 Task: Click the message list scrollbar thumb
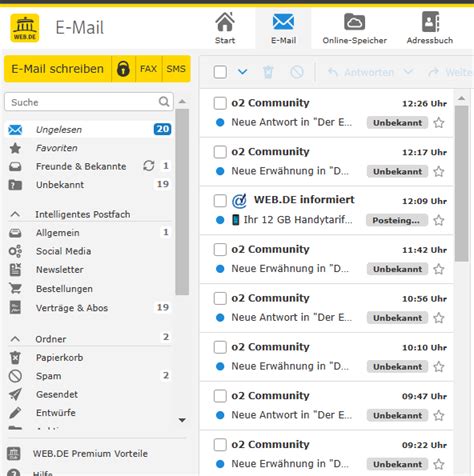462,184
